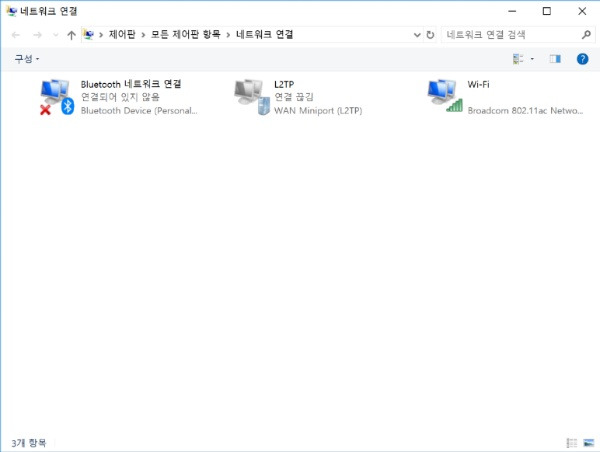
Task: Select the Wi-Fi adapter icon
Action: (445, 96)
